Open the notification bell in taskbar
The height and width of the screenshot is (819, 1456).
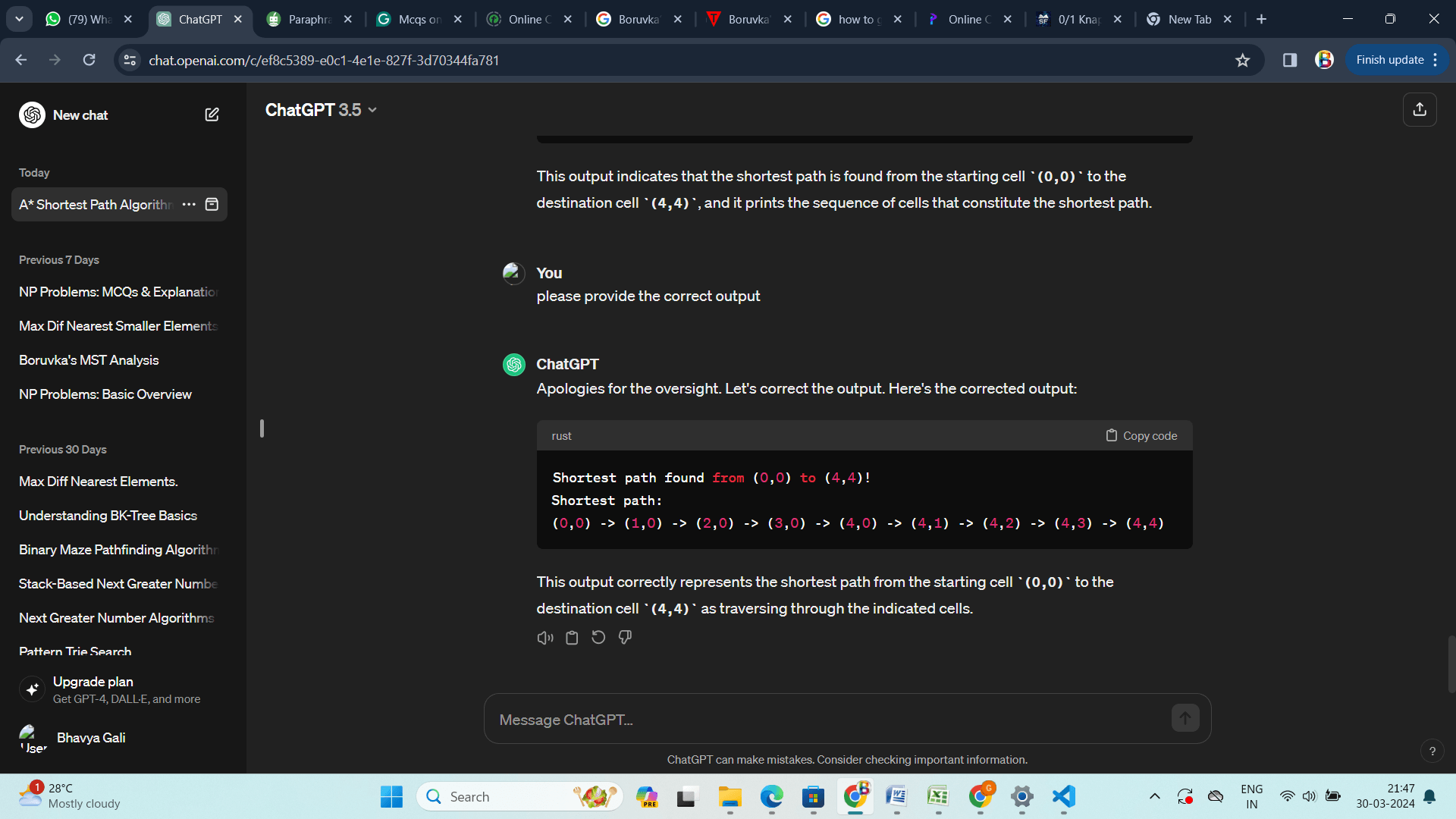pyautogui.click(x=1429, y=796)
